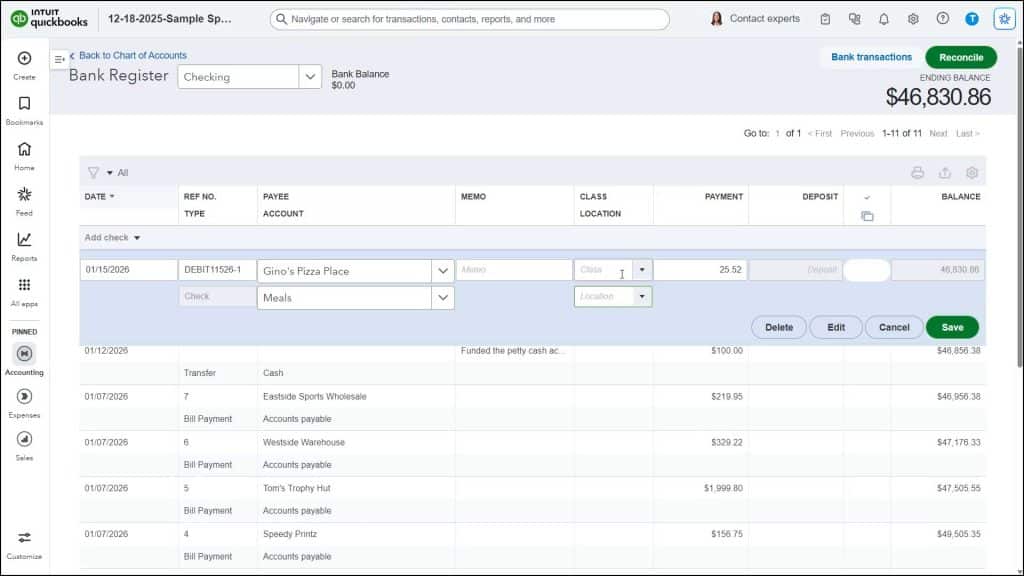Open All apps grid
Viewport: 1024px width, 576px height.
[24, 292]
